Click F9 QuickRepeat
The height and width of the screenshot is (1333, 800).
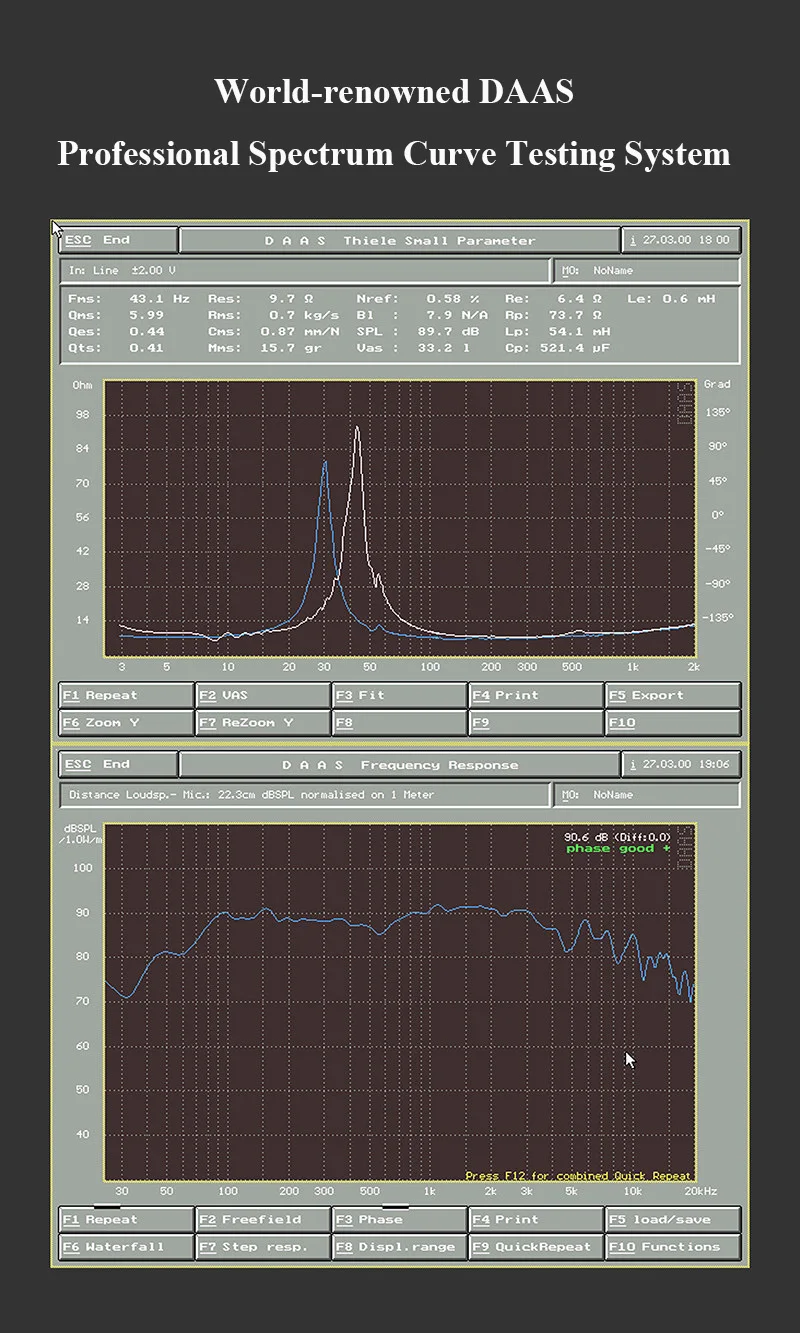coord(537,1247)
